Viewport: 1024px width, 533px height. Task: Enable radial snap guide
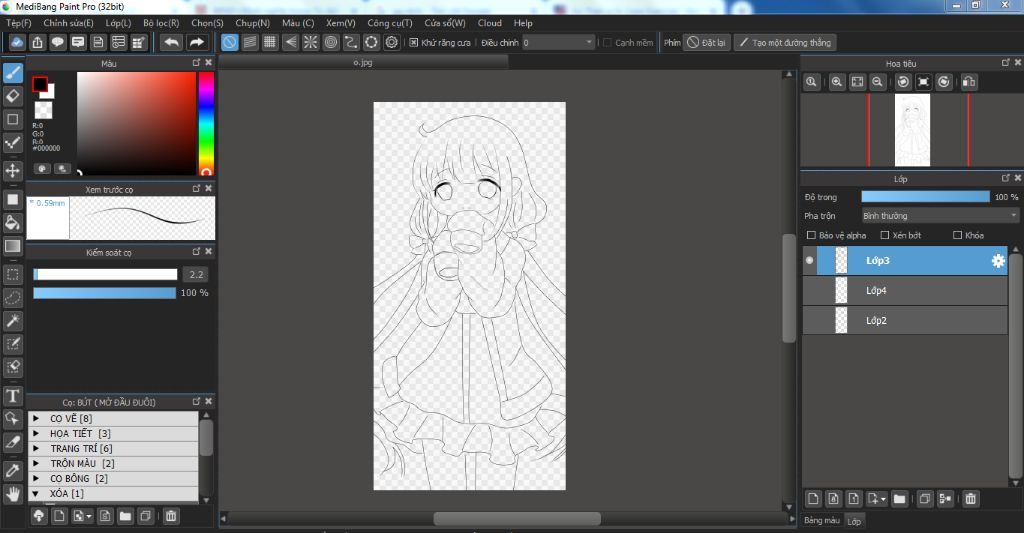coord(310,42)
